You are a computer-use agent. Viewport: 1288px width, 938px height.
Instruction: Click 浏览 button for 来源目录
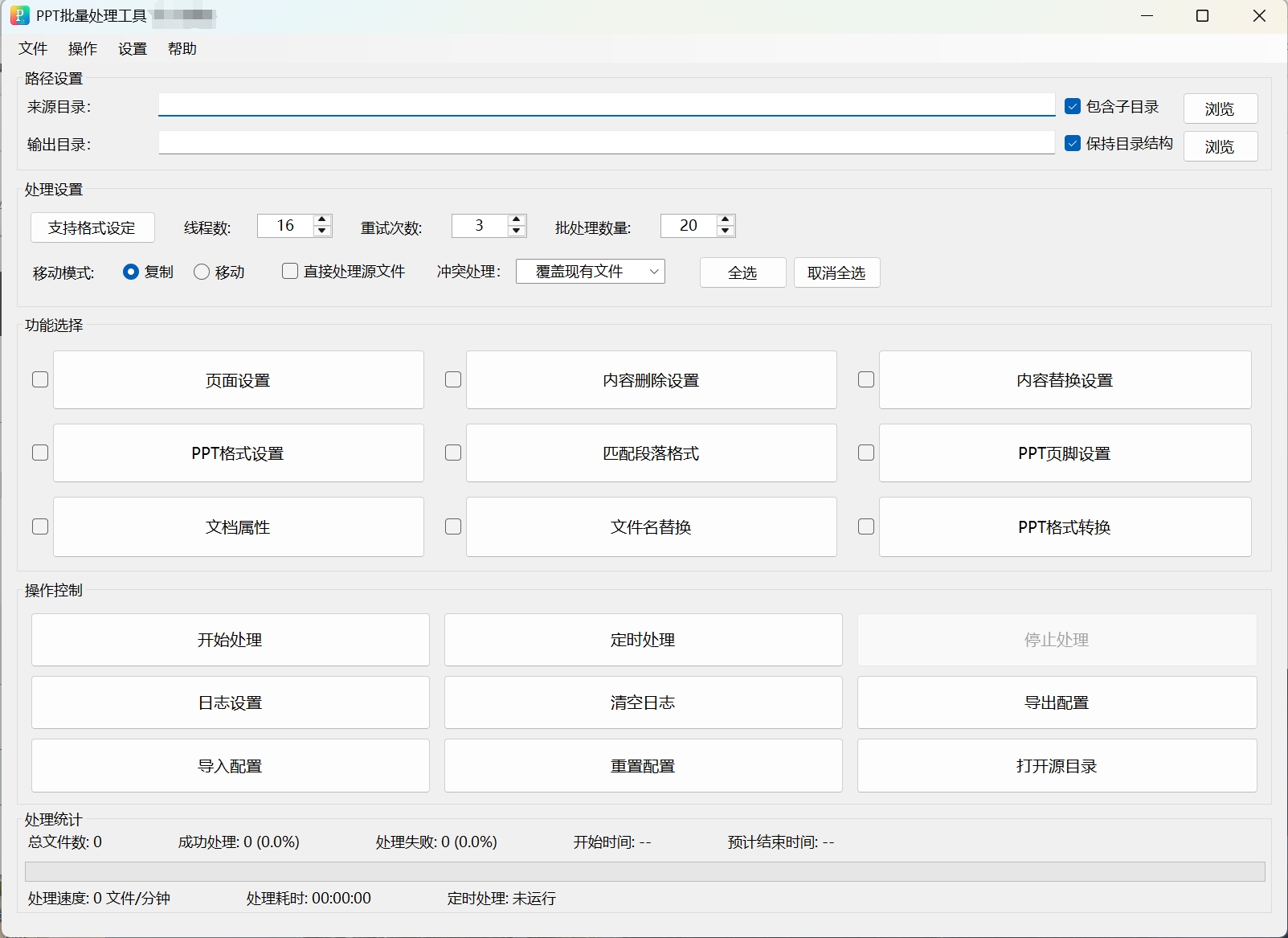point(1221,109)
